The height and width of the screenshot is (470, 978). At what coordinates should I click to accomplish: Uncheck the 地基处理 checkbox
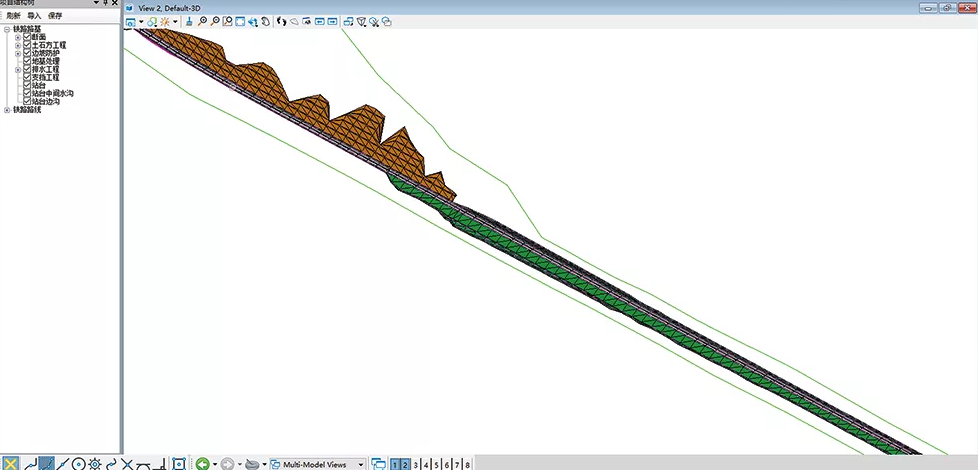(27, 62)
